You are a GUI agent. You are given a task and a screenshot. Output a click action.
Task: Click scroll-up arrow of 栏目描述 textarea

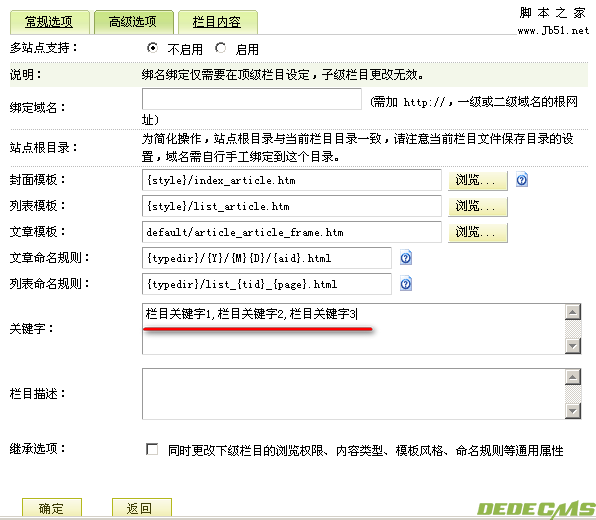[573, 377]
